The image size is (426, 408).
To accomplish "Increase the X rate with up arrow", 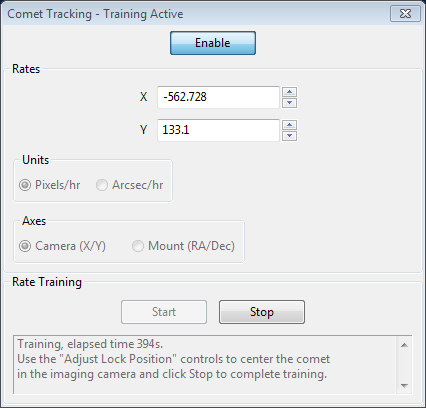I will (289, 92).
